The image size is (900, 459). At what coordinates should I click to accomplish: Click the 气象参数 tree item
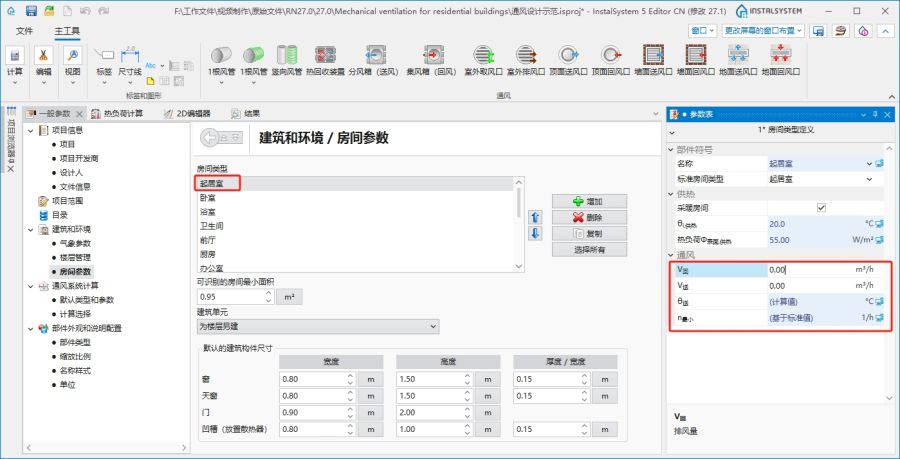click(75, 243)
